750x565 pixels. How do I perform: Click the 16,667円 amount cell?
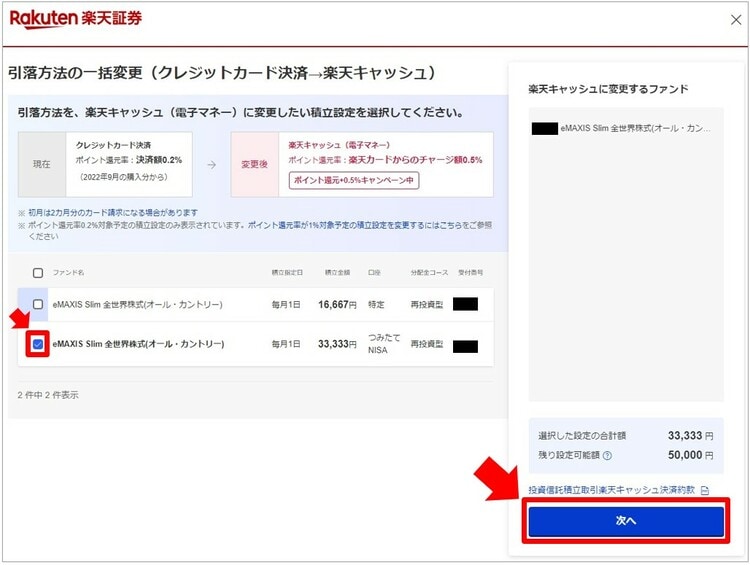[x=337, y=304]
